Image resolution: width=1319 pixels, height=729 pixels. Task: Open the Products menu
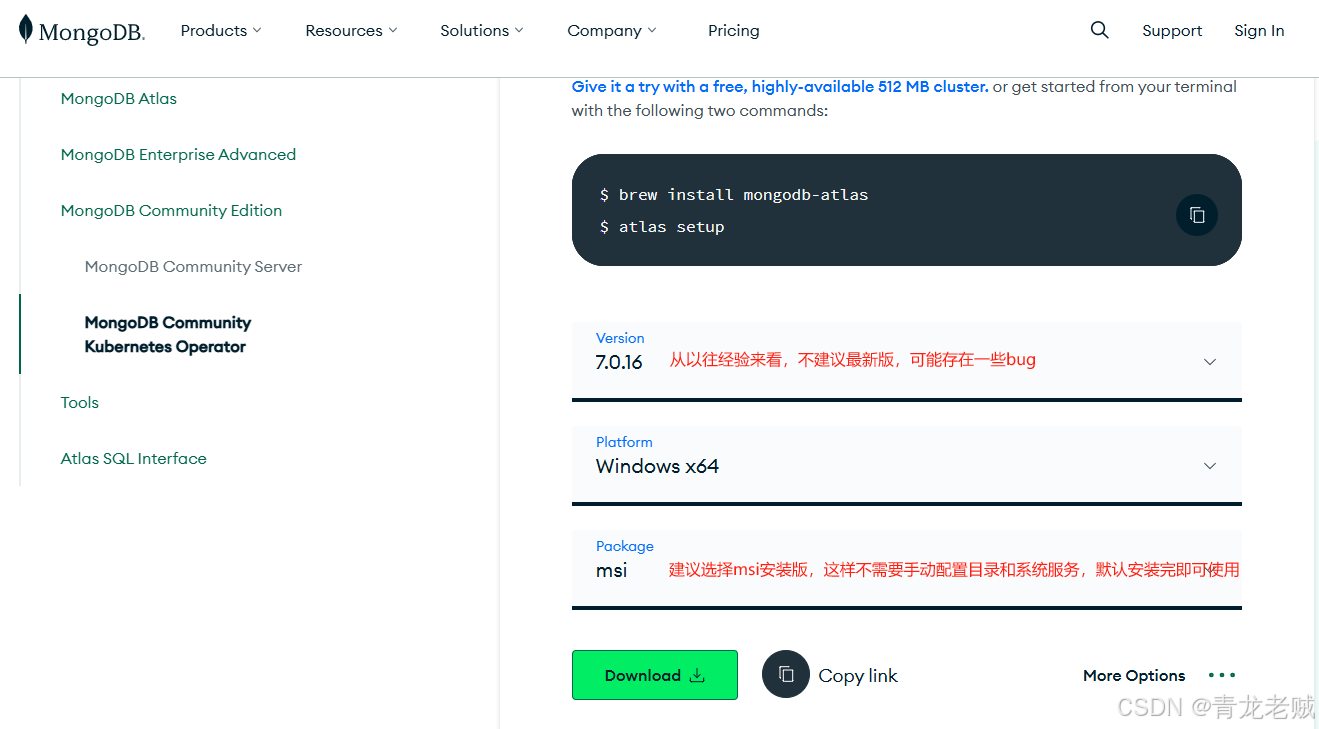pyautogui.click(x=221, y=30)
